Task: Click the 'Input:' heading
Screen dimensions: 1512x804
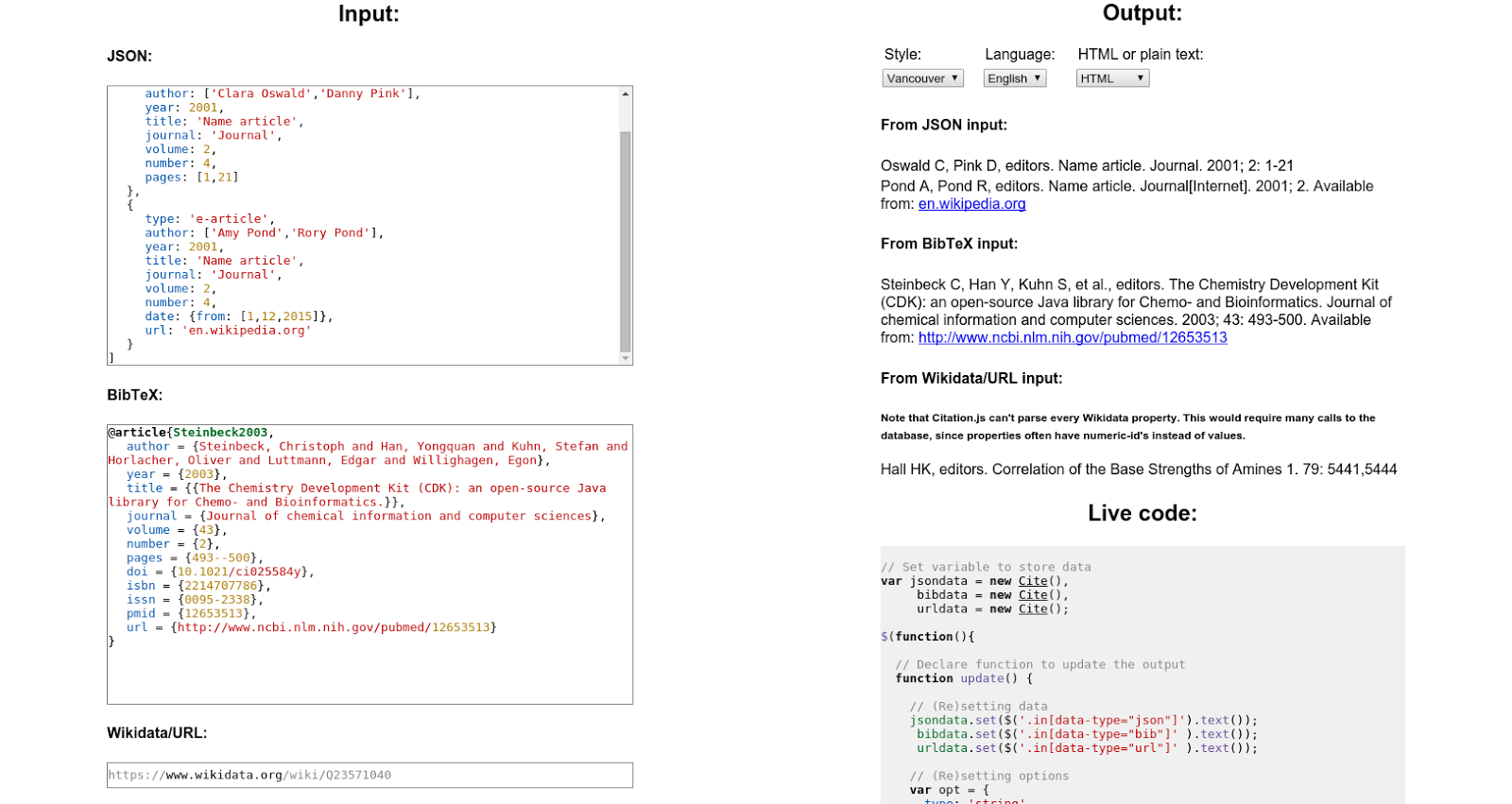Action: coord(369,14)
